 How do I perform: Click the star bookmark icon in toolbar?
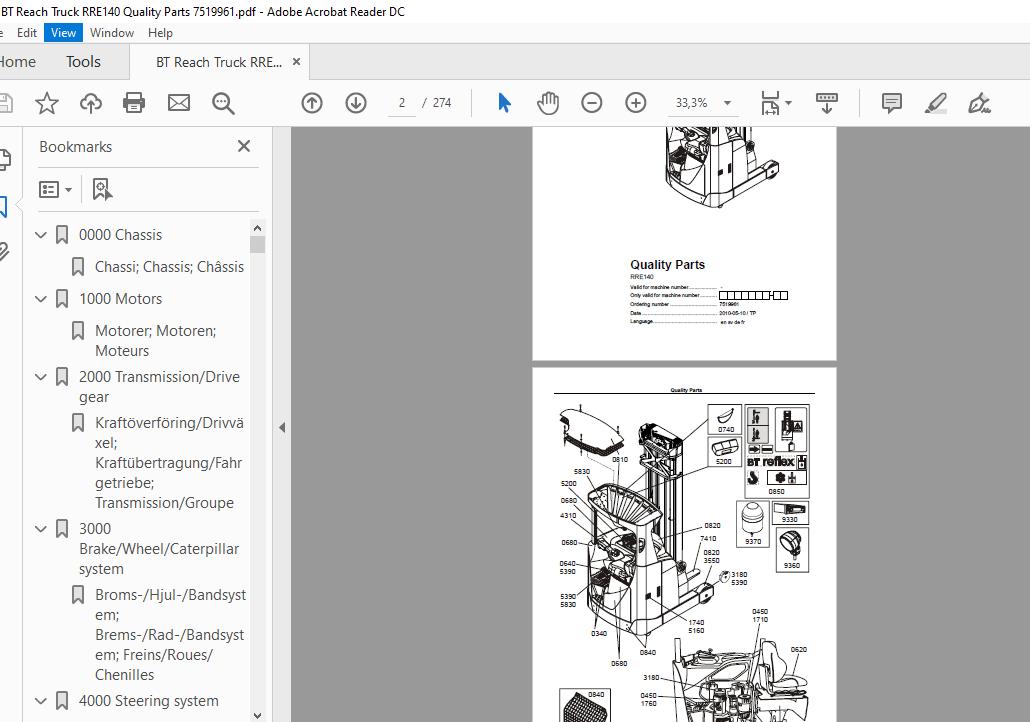tap(46, 103)
